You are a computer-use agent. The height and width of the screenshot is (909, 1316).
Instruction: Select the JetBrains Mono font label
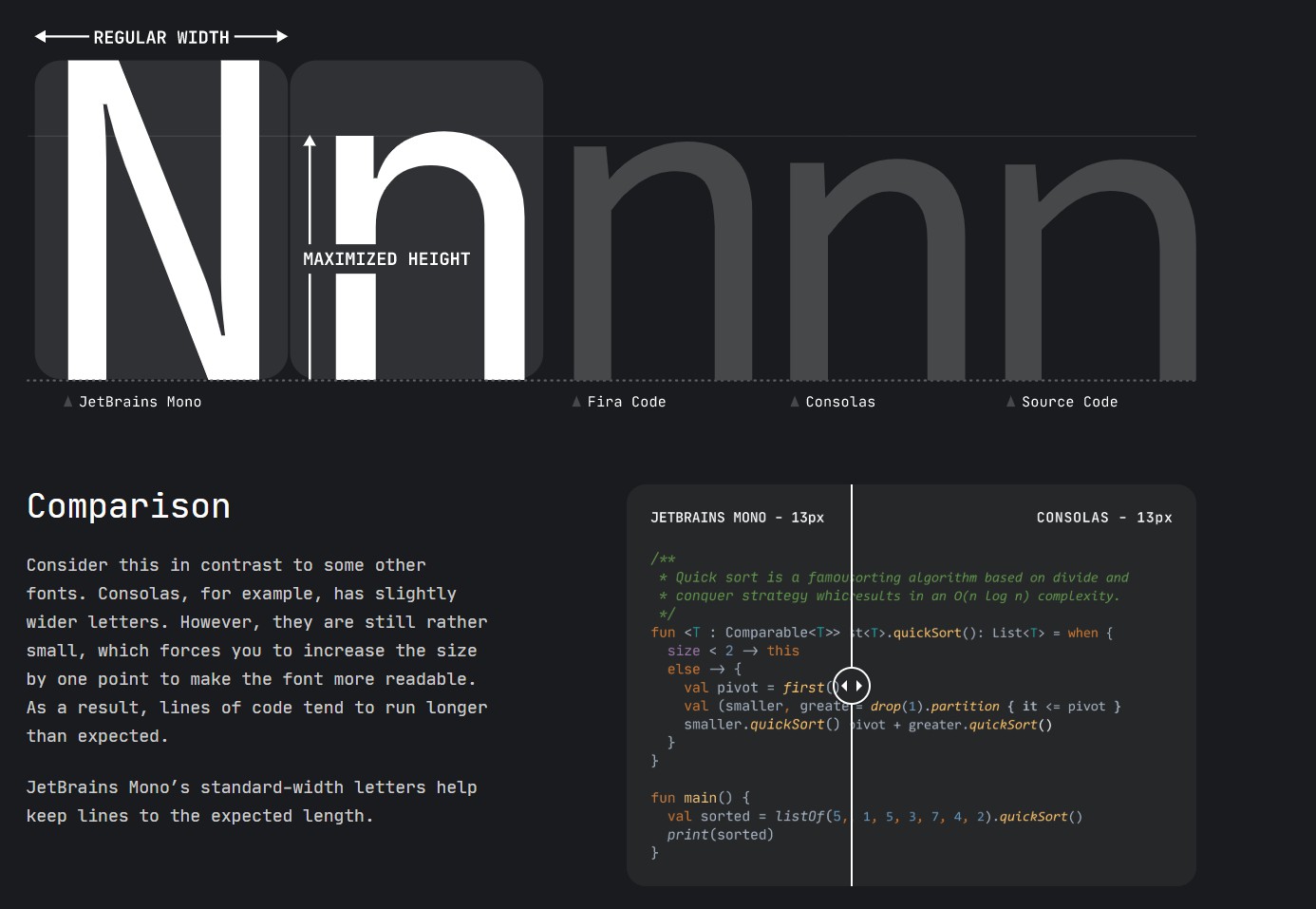(x=141, y=402)
